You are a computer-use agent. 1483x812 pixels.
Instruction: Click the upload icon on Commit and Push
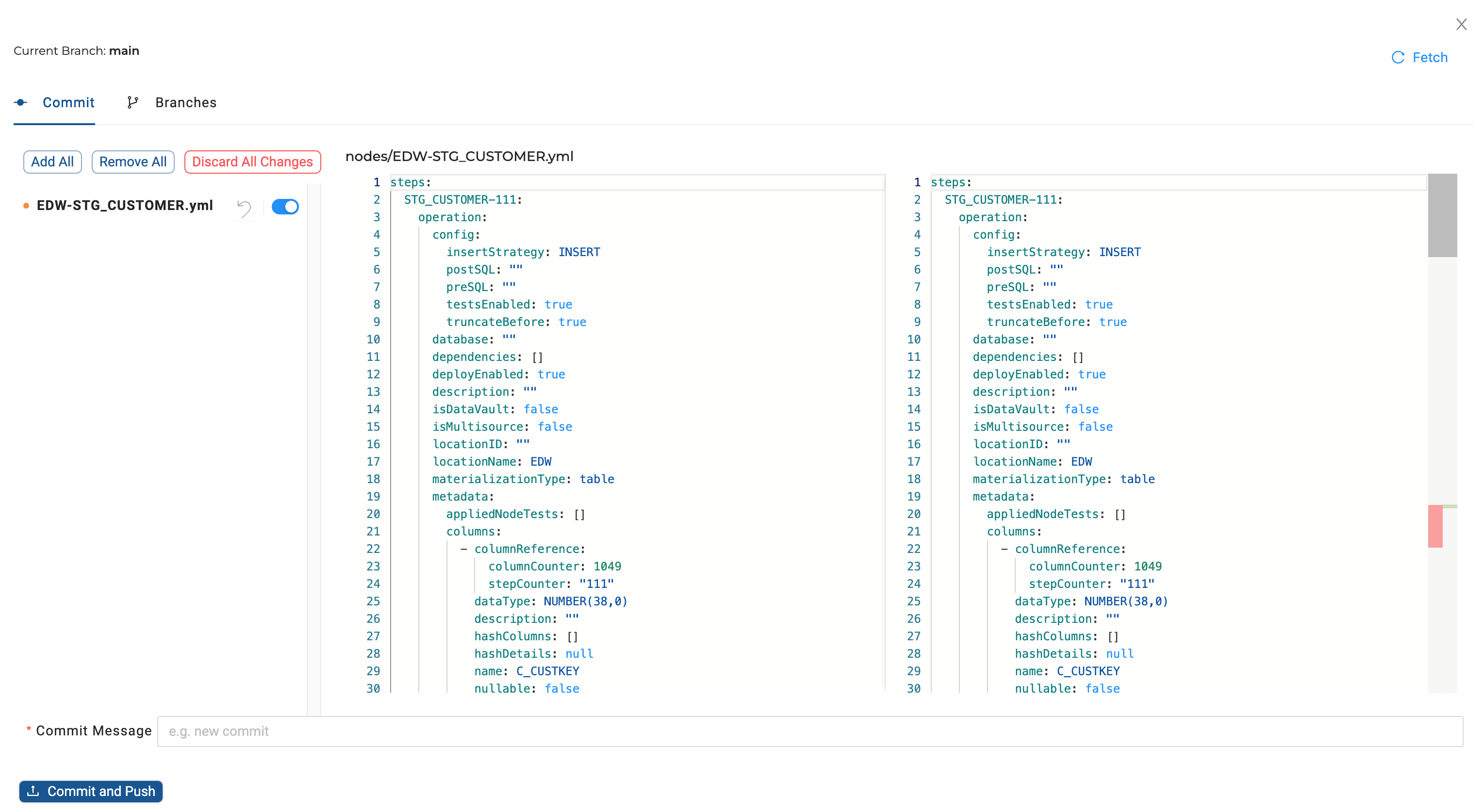(33, 791)
